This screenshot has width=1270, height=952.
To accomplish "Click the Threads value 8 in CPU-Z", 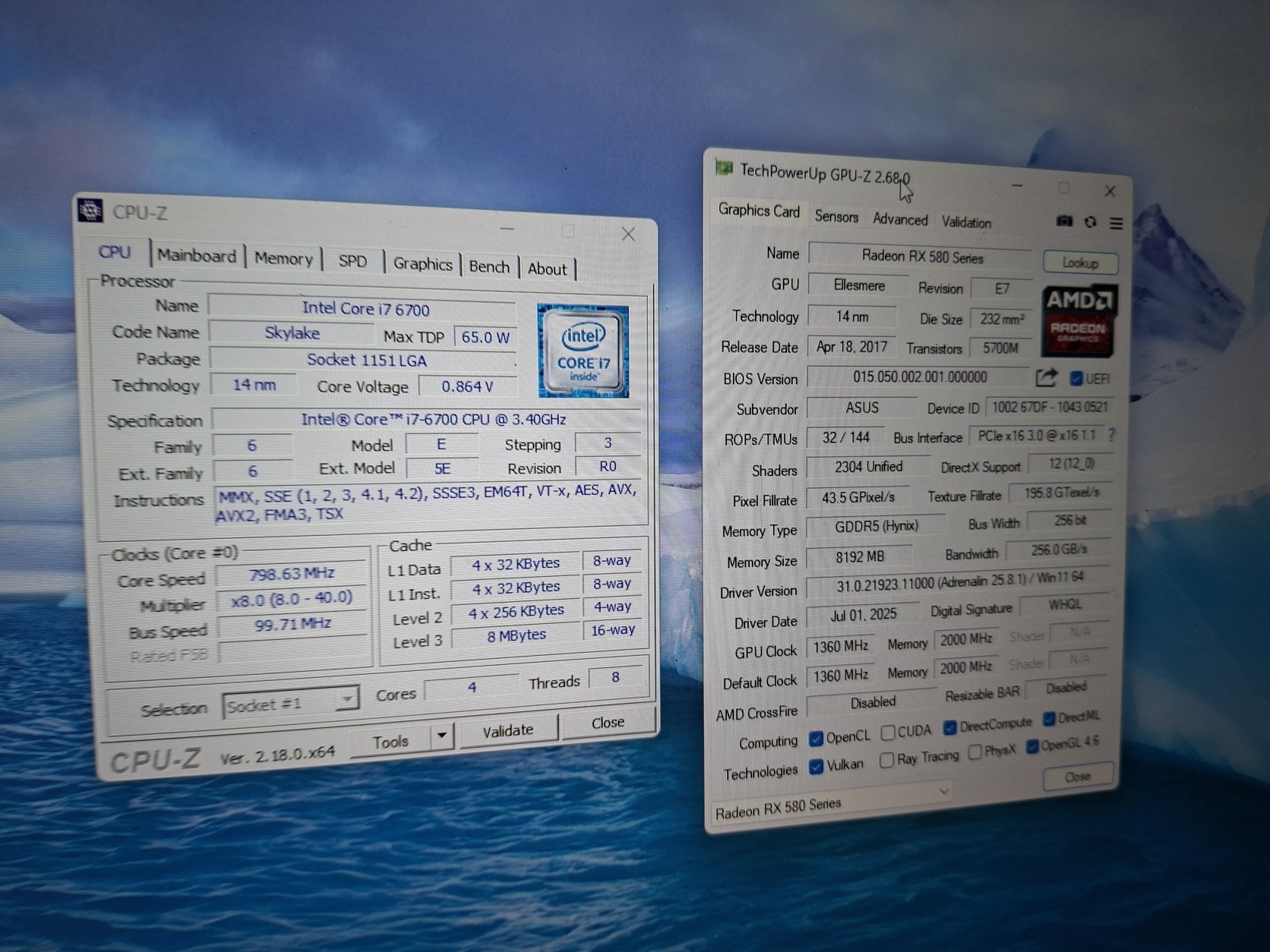I will (614, 677).
